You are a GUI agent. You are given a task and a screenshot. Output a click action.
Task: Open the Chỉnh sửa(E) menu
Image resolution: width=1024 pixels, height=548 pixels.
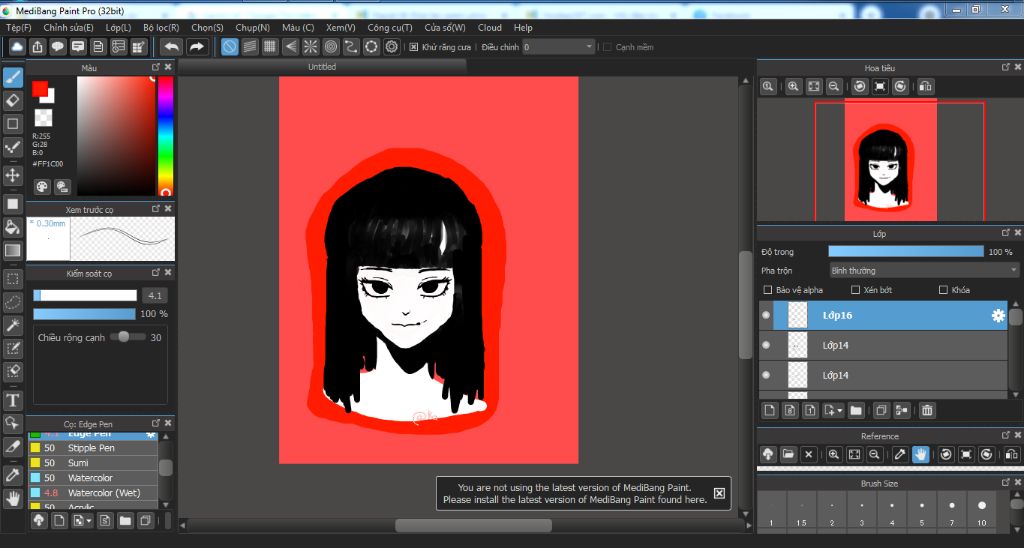pyautogui.click(x=68, y=27)
